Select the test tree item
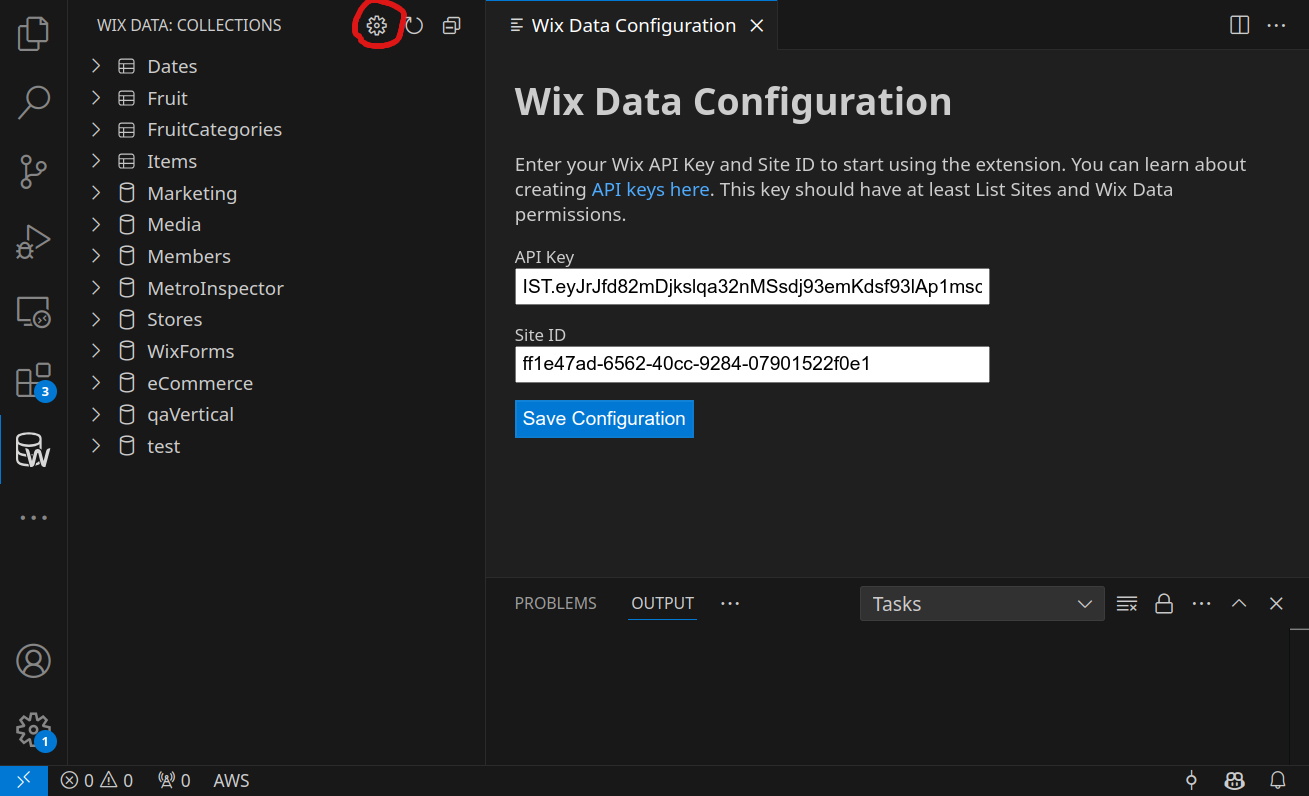 pyautogui.click(x=277, y=446)
